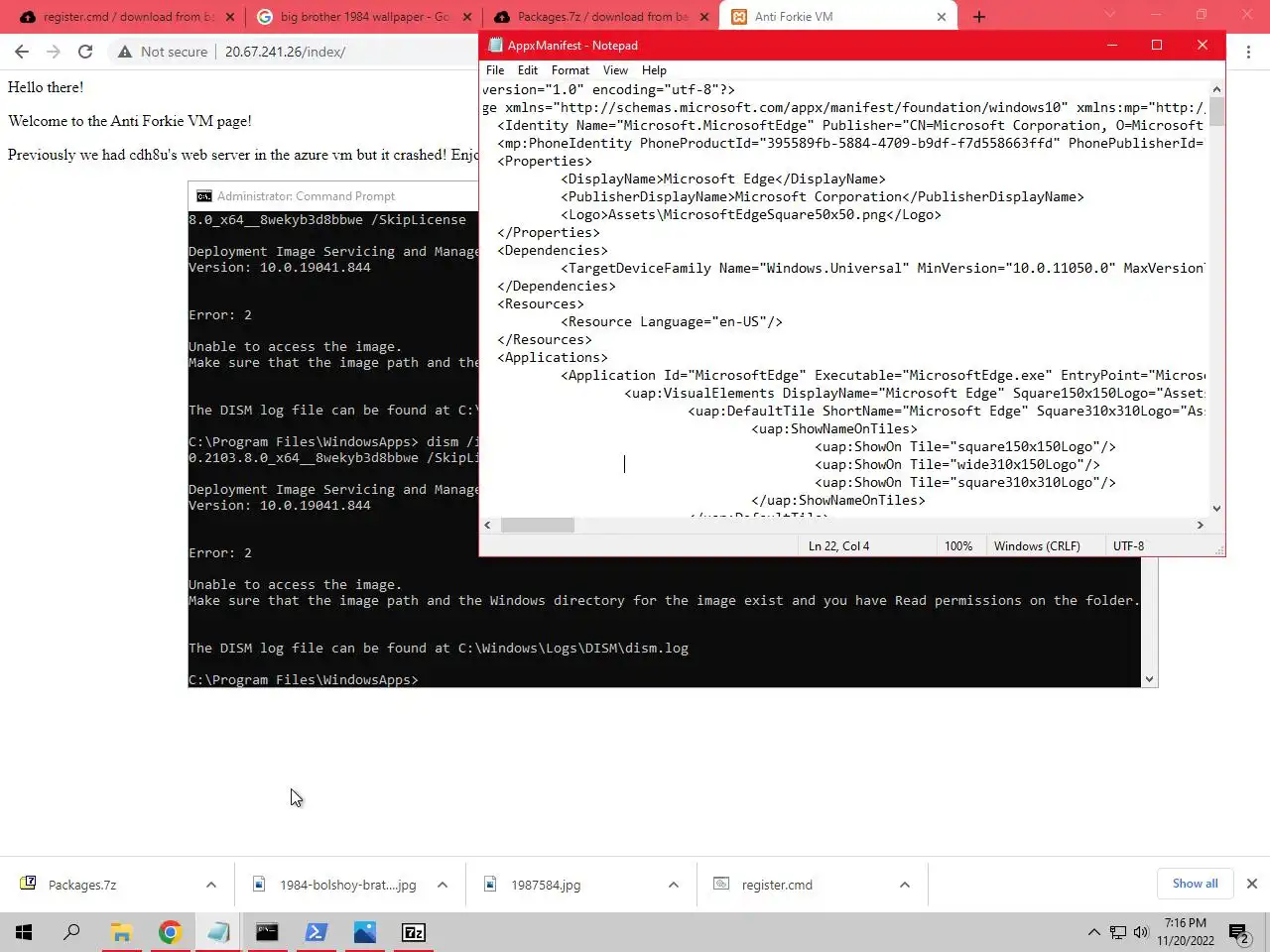Close the Anti Forkie VM tab
1270x952 pixels.
942,17
